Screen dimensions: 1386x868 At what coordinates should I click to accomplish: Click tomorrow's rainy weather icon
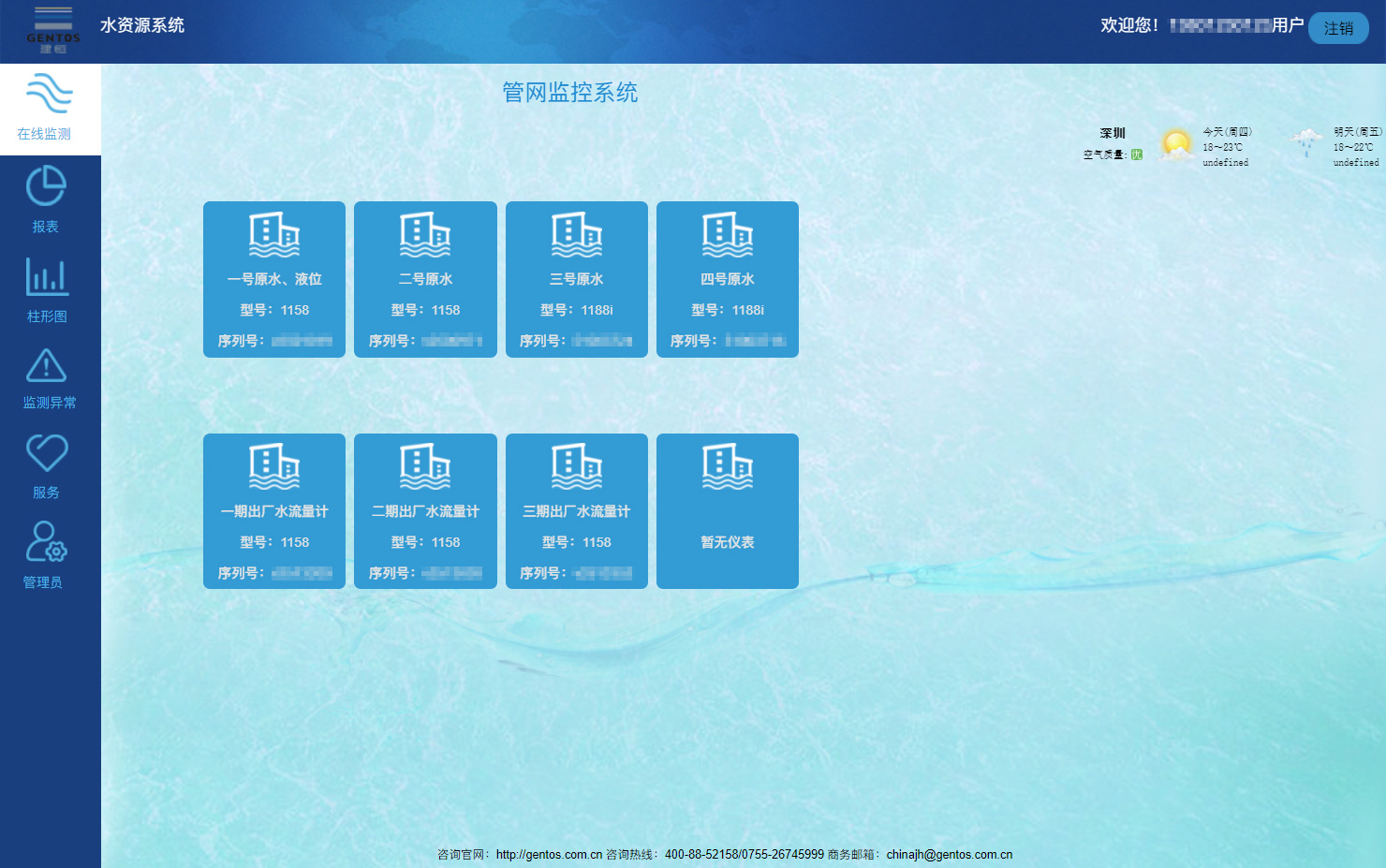click(x=1306, y=143)
